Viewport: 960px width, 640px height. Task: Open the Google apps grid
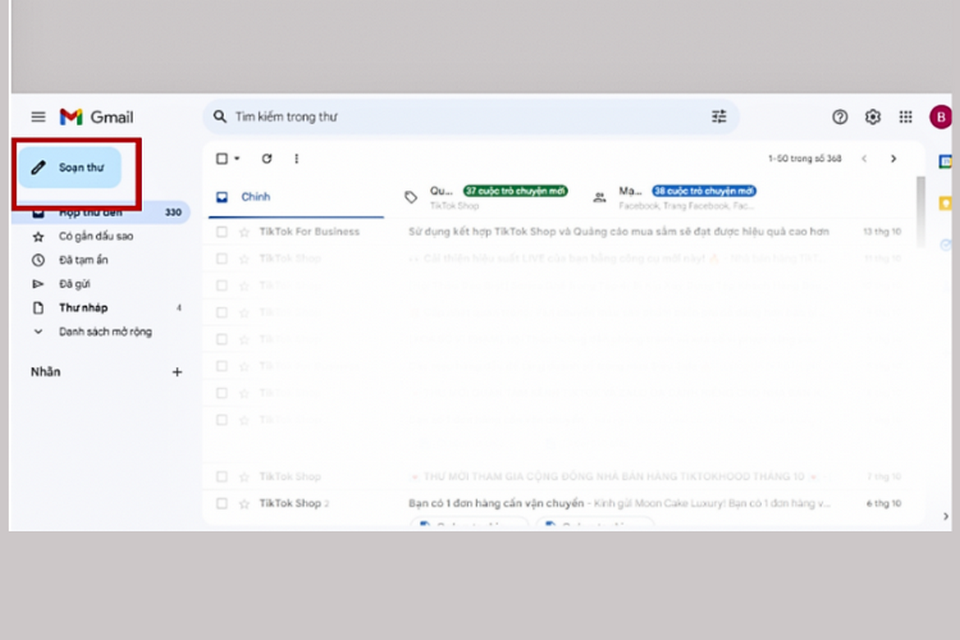906,117
